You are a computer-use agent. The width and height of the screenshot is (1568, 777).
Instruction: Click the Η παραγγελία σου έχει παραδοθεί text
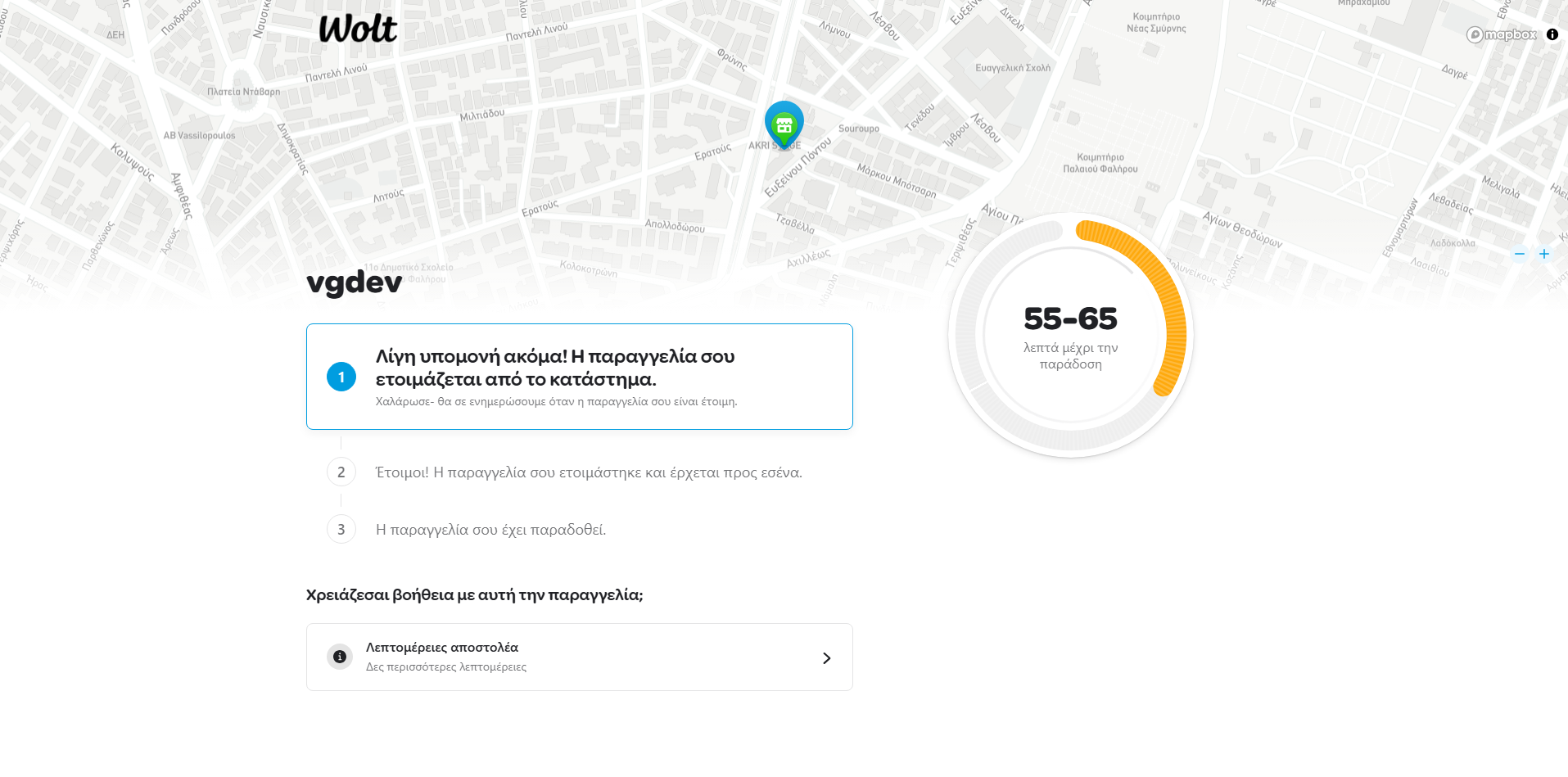[x=490, y=530]
